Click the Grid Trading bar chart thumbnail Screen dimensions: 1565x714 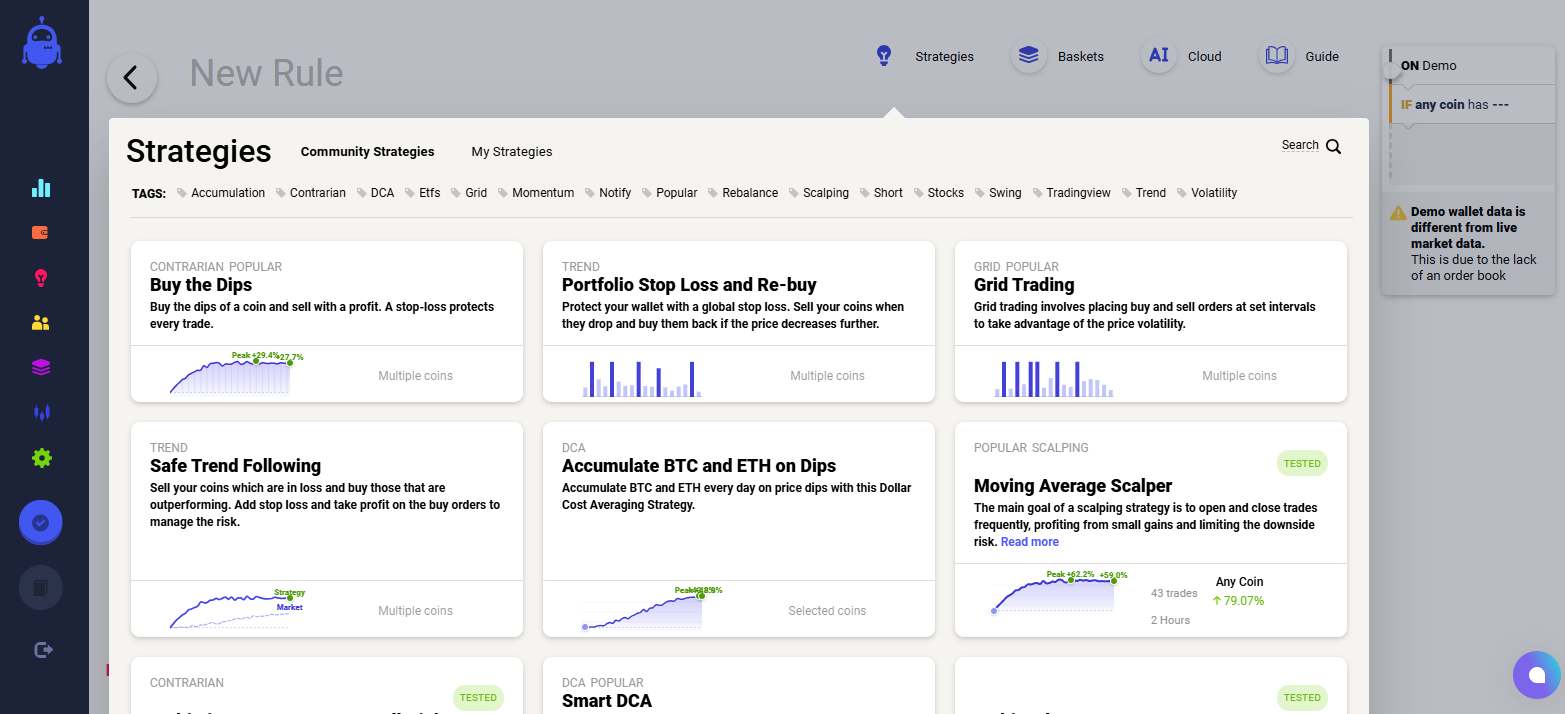[1054, 378]
